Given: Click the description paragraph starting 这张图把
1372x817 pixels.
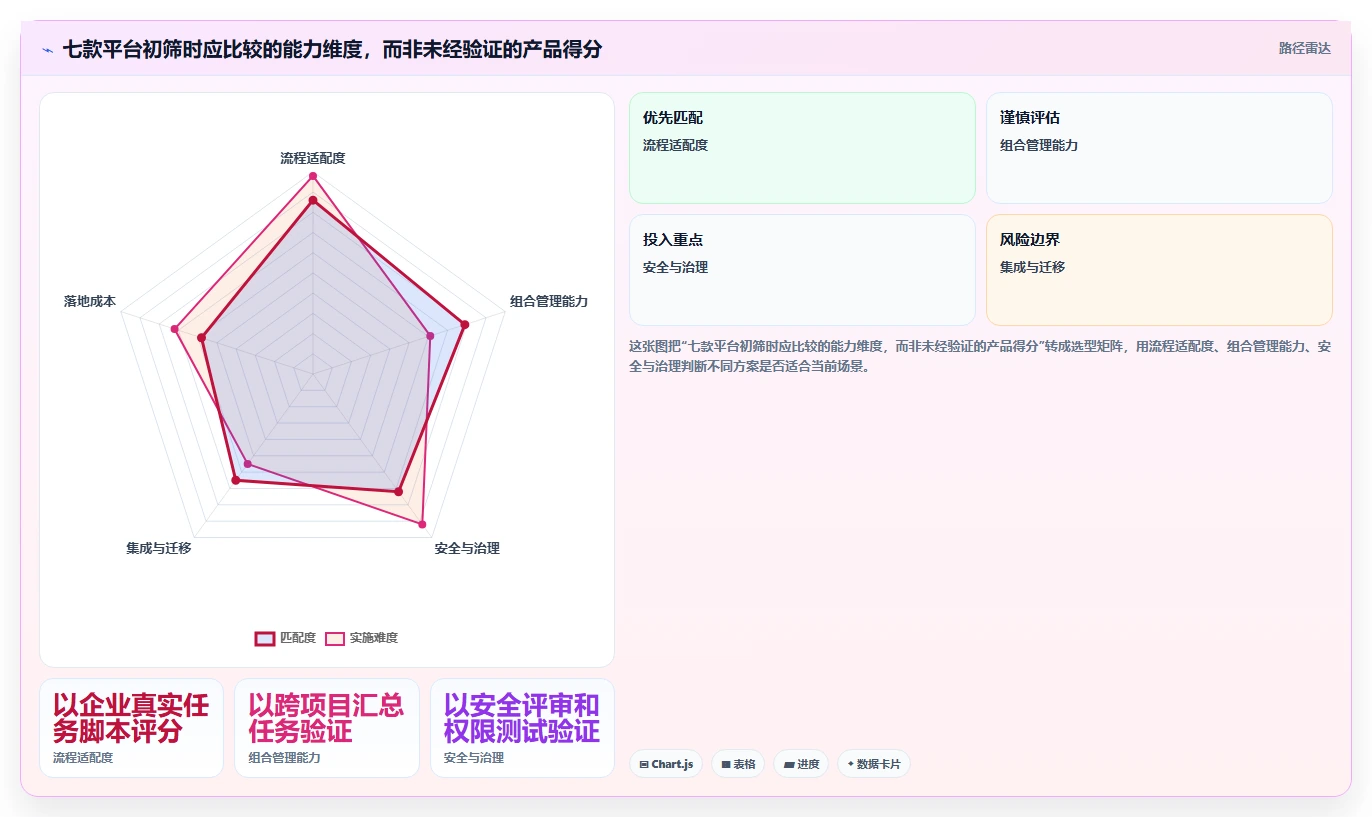Looking at the screenshot, I should coord(980,356).
